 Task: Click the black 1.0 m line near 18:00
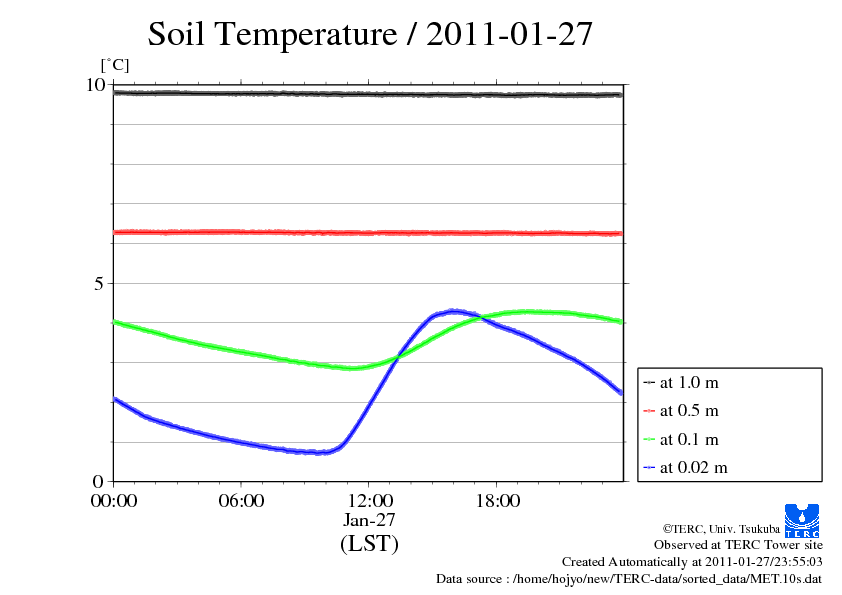click(497, 95)
